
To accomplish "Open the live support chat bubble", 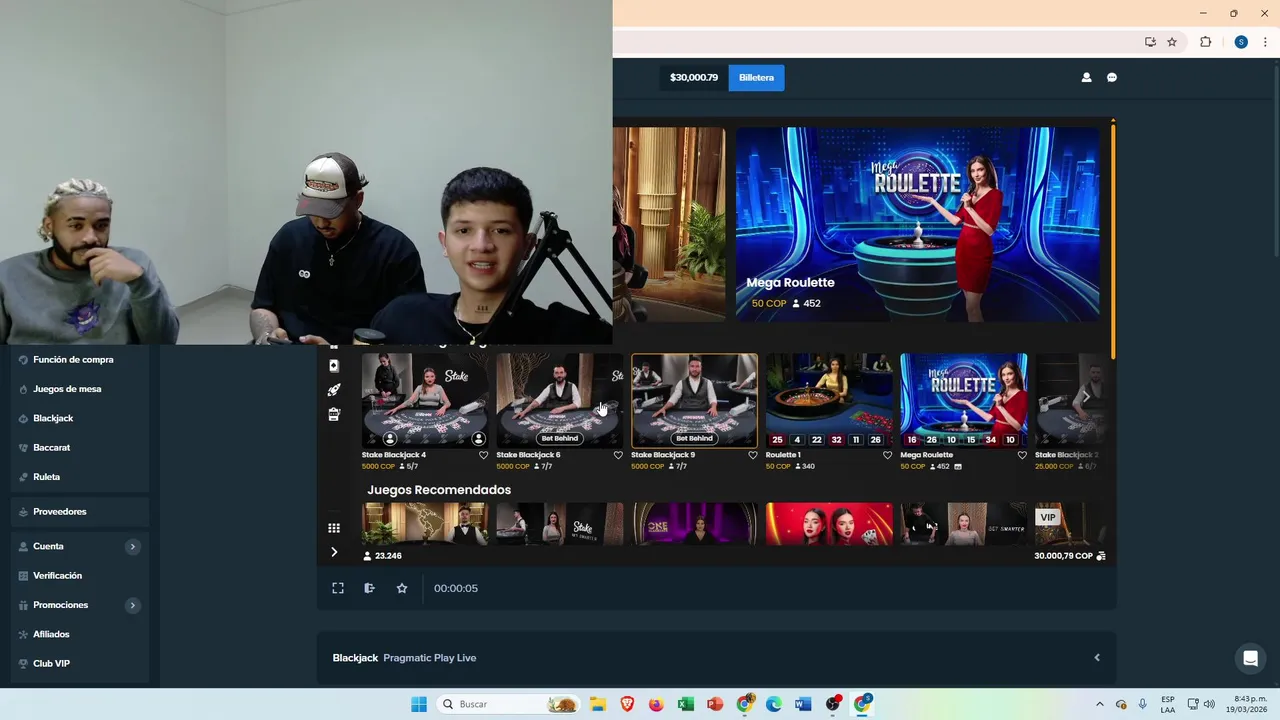I will click(1250, 658).
